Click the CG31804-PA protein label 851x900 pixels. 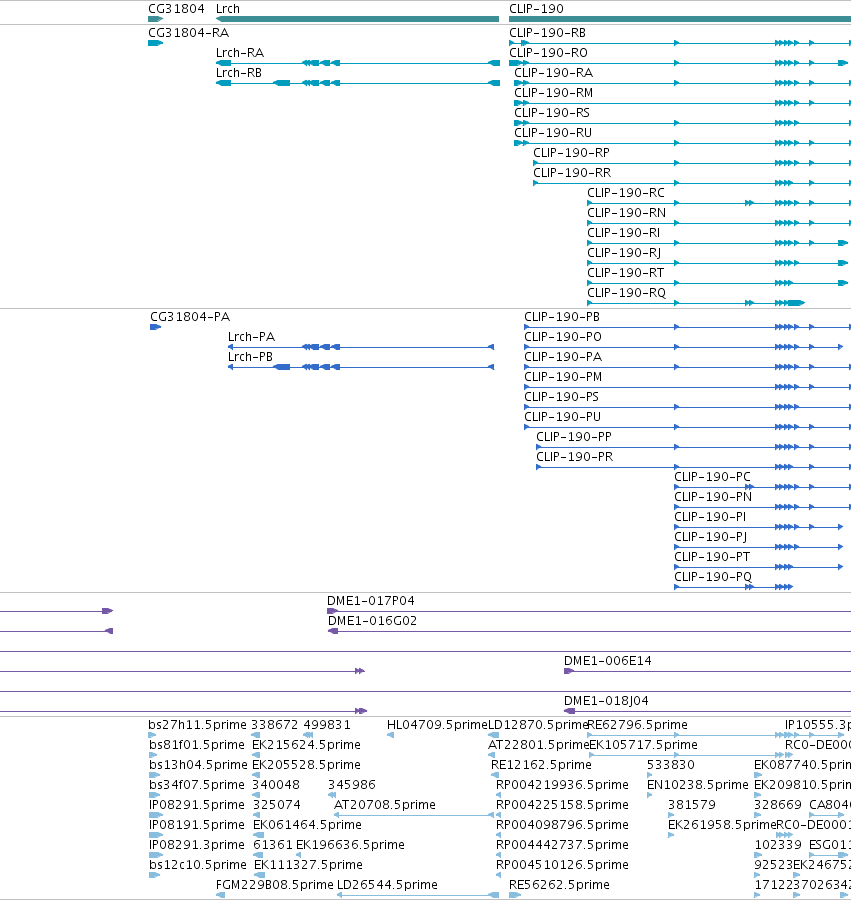pyautogui.click(x=190, y=317)
